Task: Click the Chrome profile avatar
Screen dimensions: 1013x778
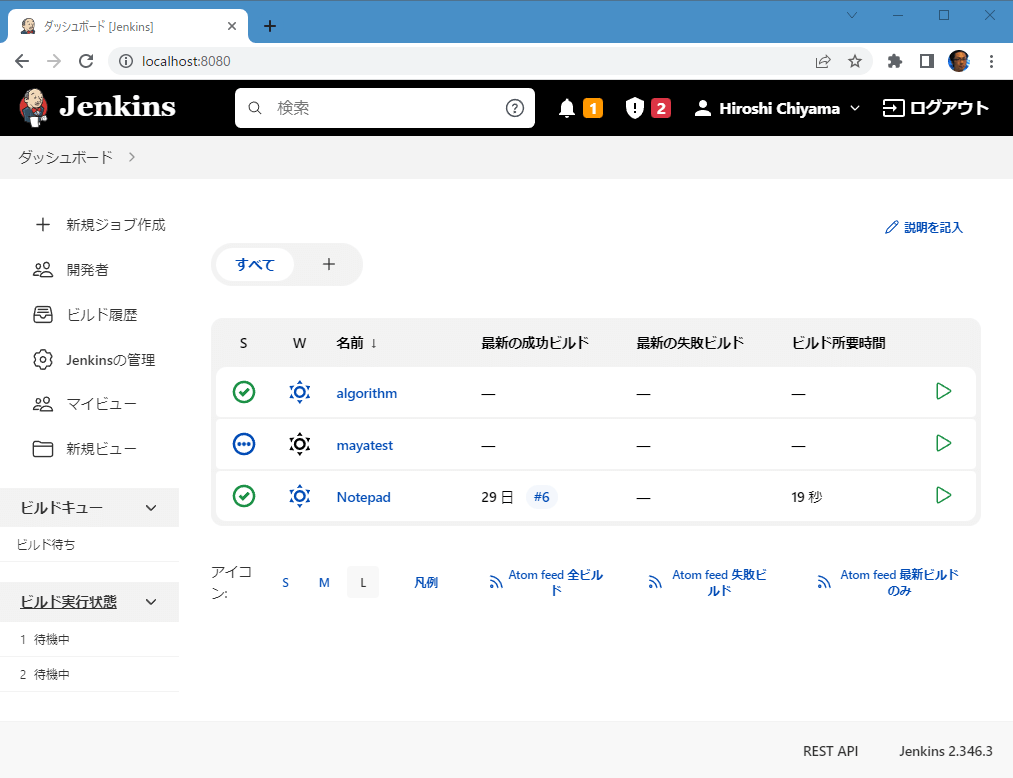Action: click(959, 61)
